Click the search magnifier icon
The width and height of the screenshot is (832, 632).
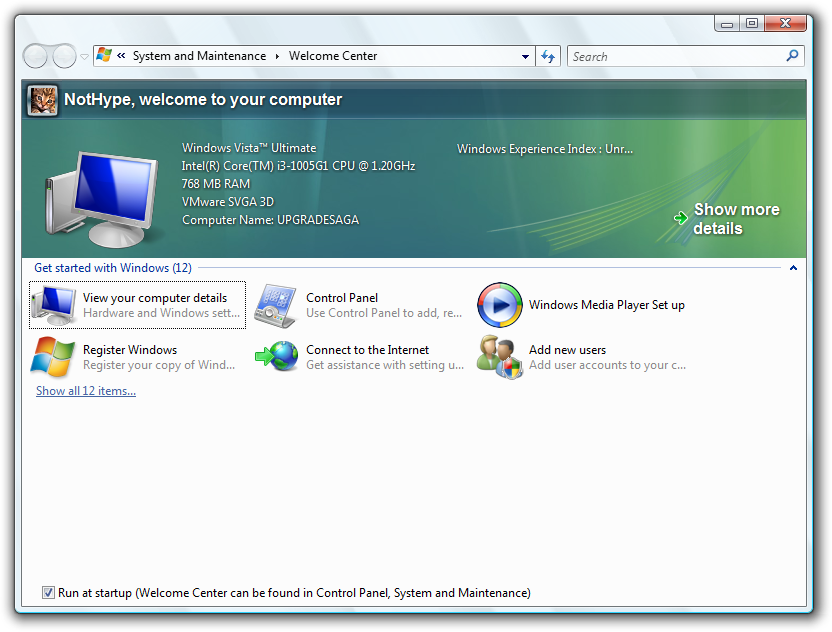tap(793, 57)
